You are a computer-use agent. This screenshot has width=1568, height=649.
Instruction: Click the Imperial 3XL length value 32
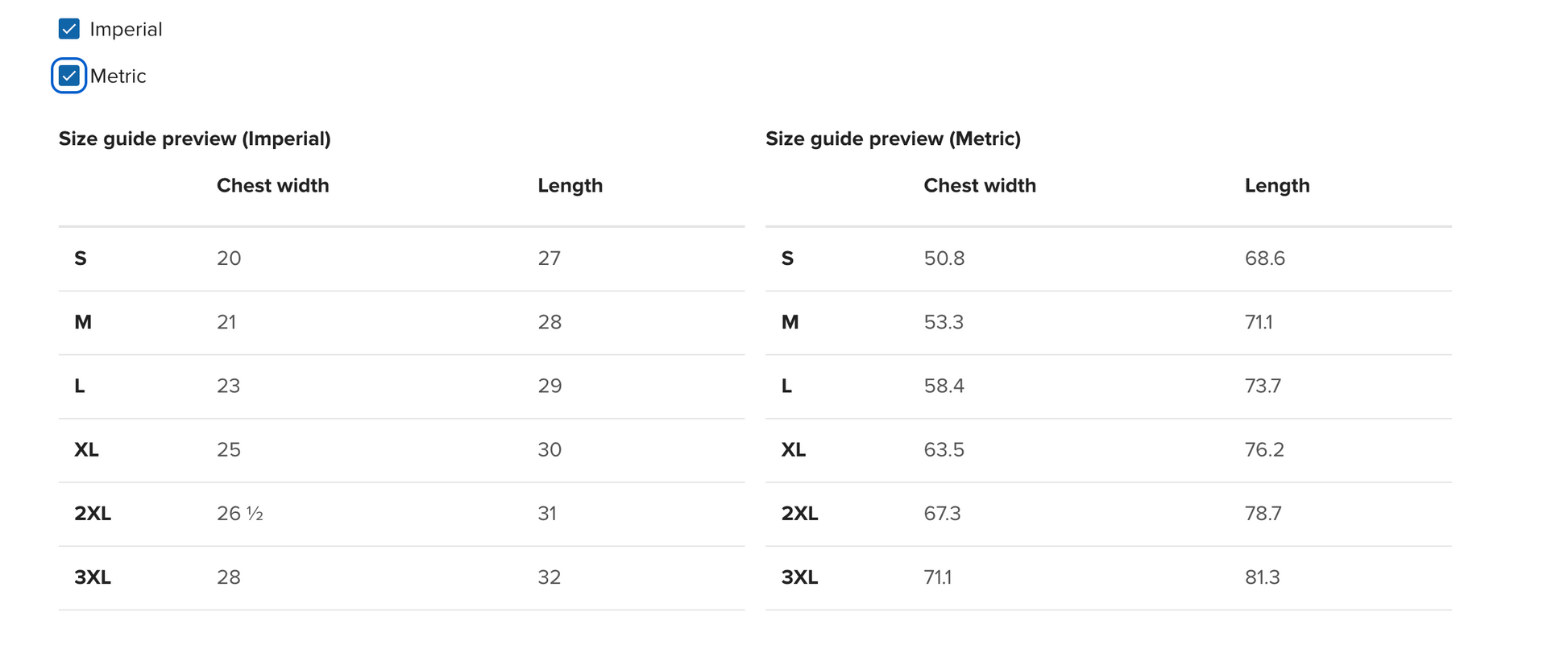click(x=549, y=577)
